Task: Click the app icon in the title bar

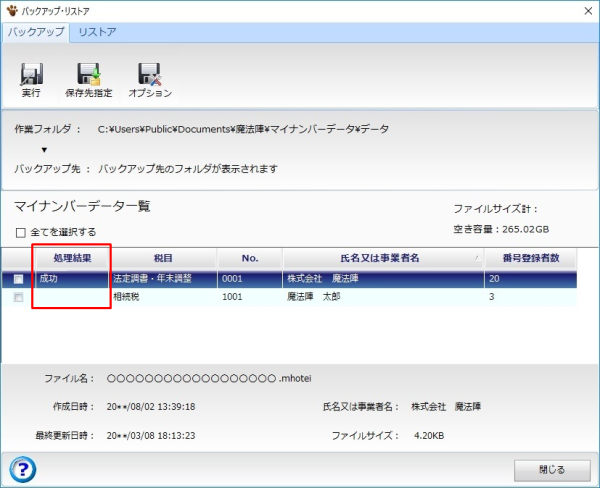Action: (x=12, y=11)
